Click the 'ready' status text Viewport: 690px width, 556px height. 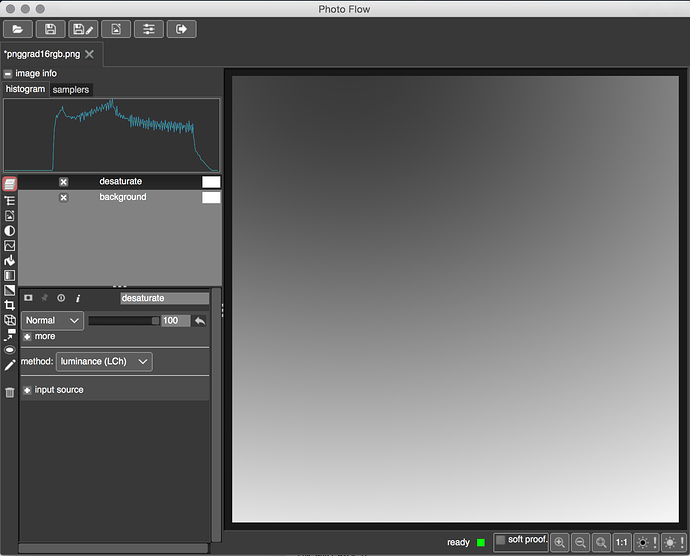click(x=458, y=542)
